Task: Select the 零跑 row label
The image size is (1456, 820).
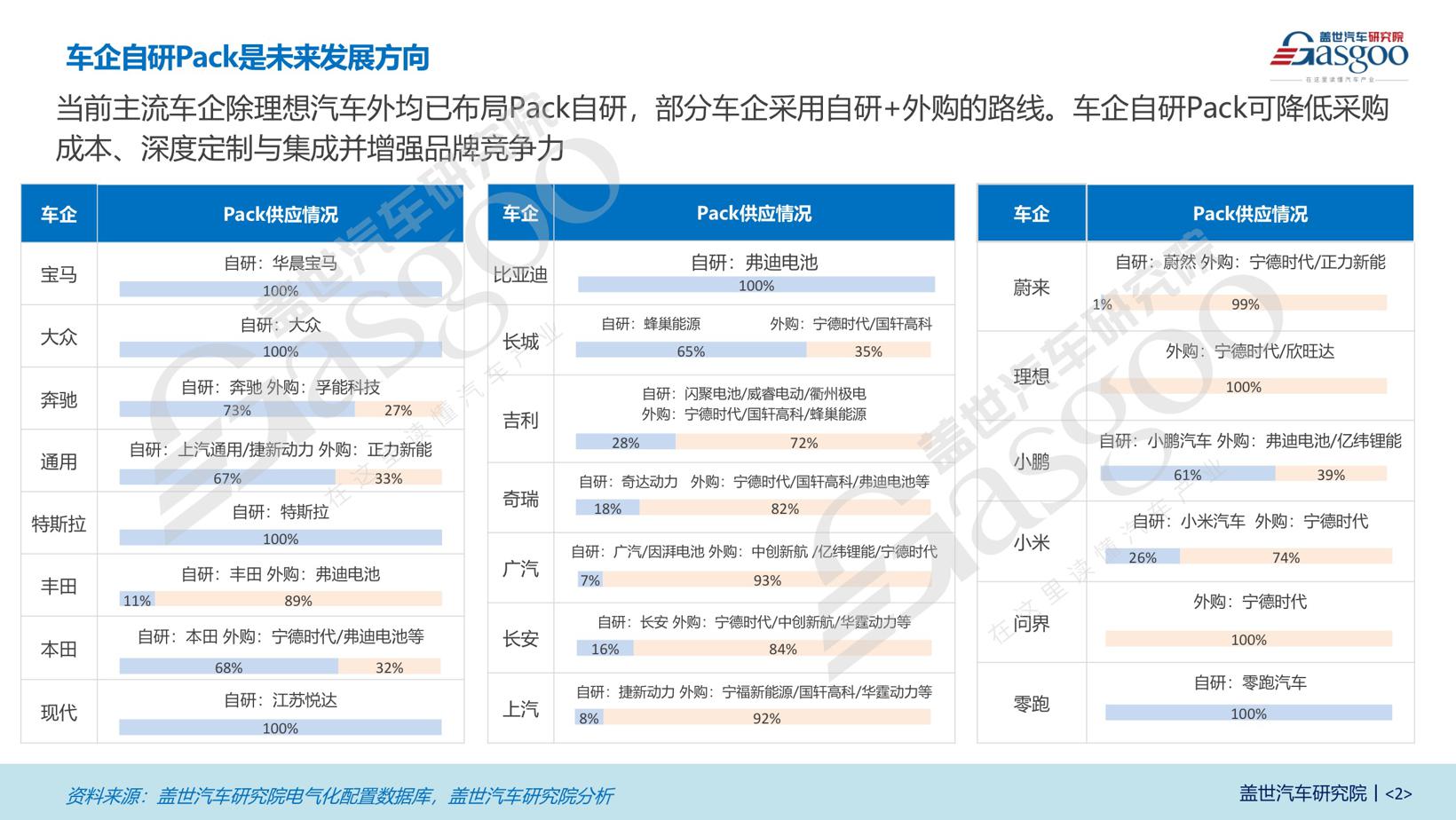Action: pos(1031,704)
